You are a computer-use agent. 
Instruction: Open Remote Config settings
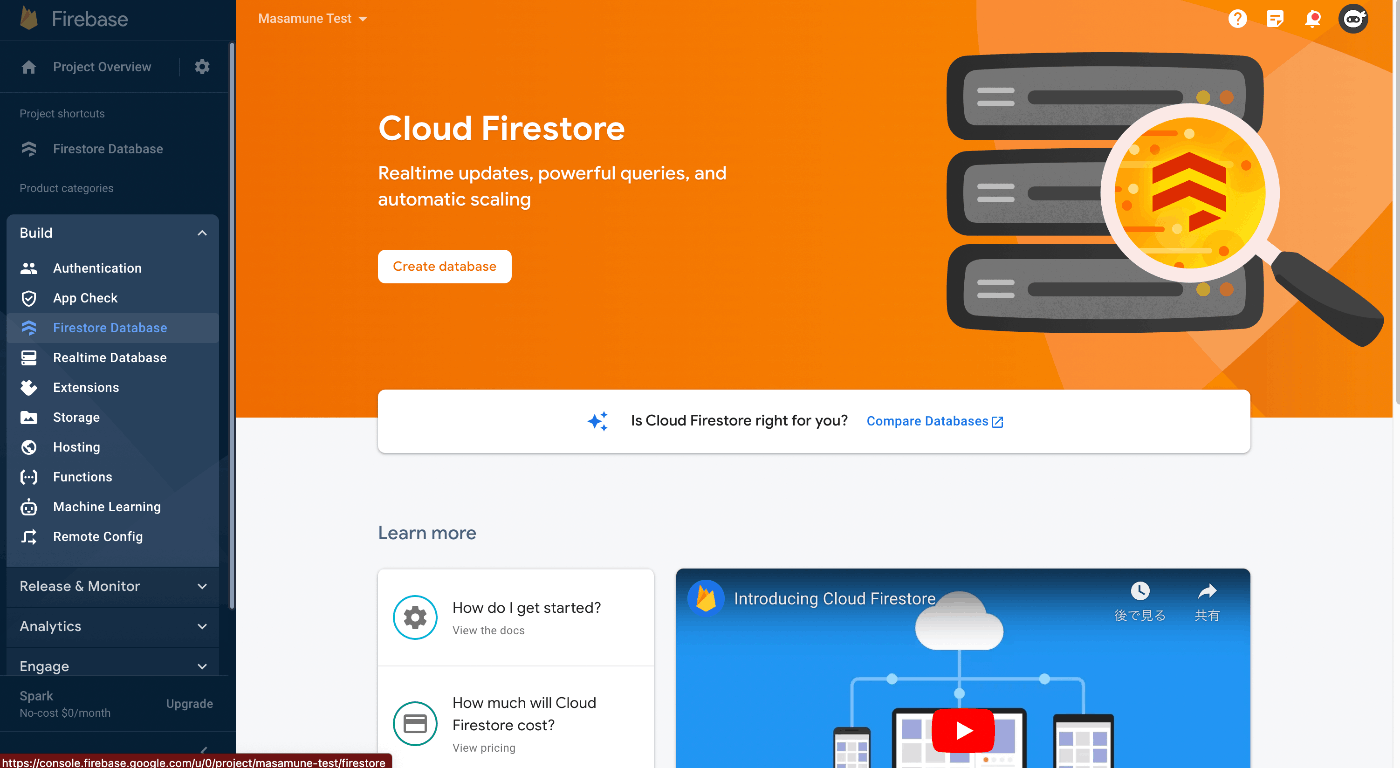[x=95, y=537]
